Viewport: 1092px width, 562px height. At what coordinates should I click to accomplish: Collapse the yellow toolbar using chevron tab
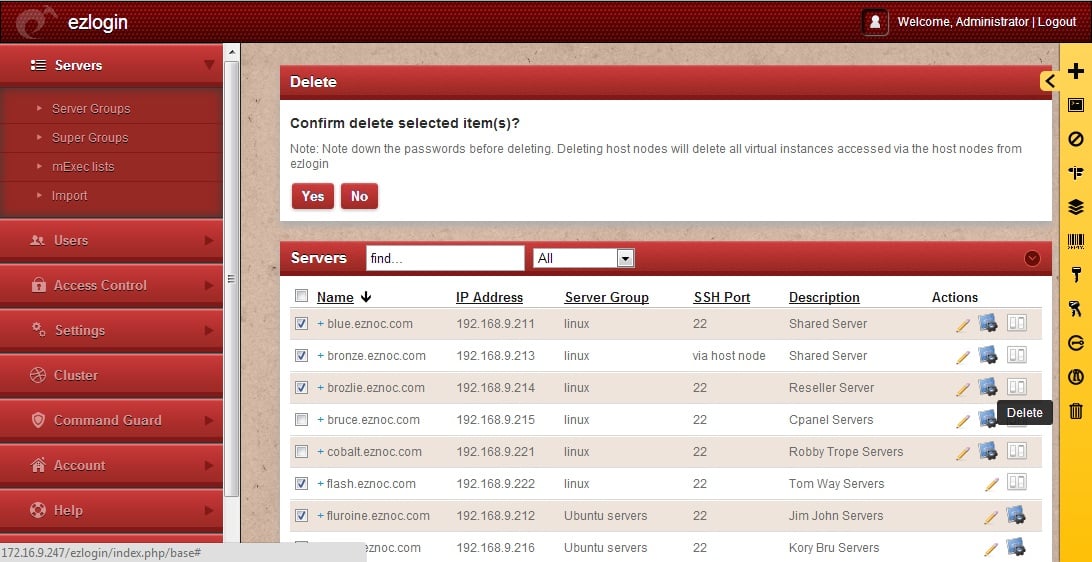pyautogui.click(x=1050, y=81)
